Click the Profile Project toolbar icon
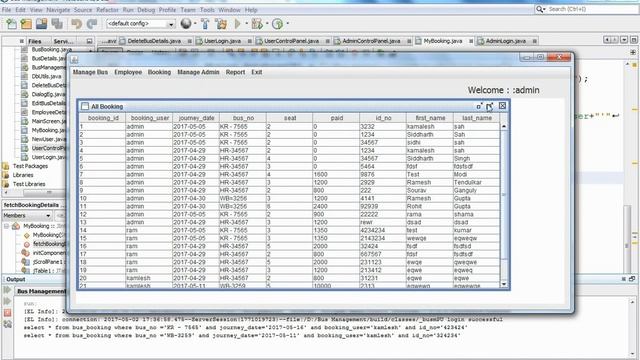 point(277,24)
